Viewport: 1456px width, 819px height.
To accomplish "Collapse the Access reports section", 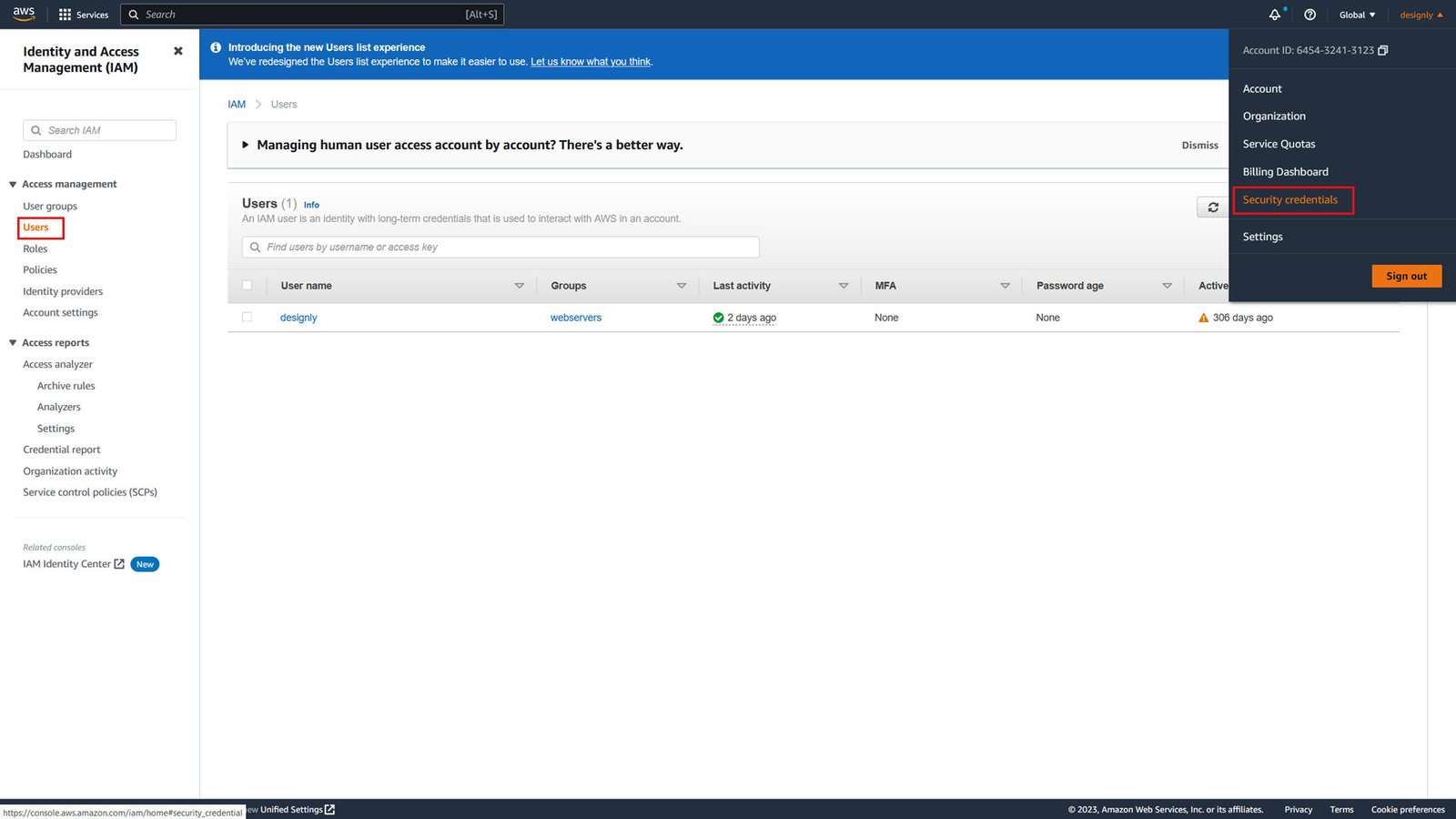I will (x=12, y=342).
